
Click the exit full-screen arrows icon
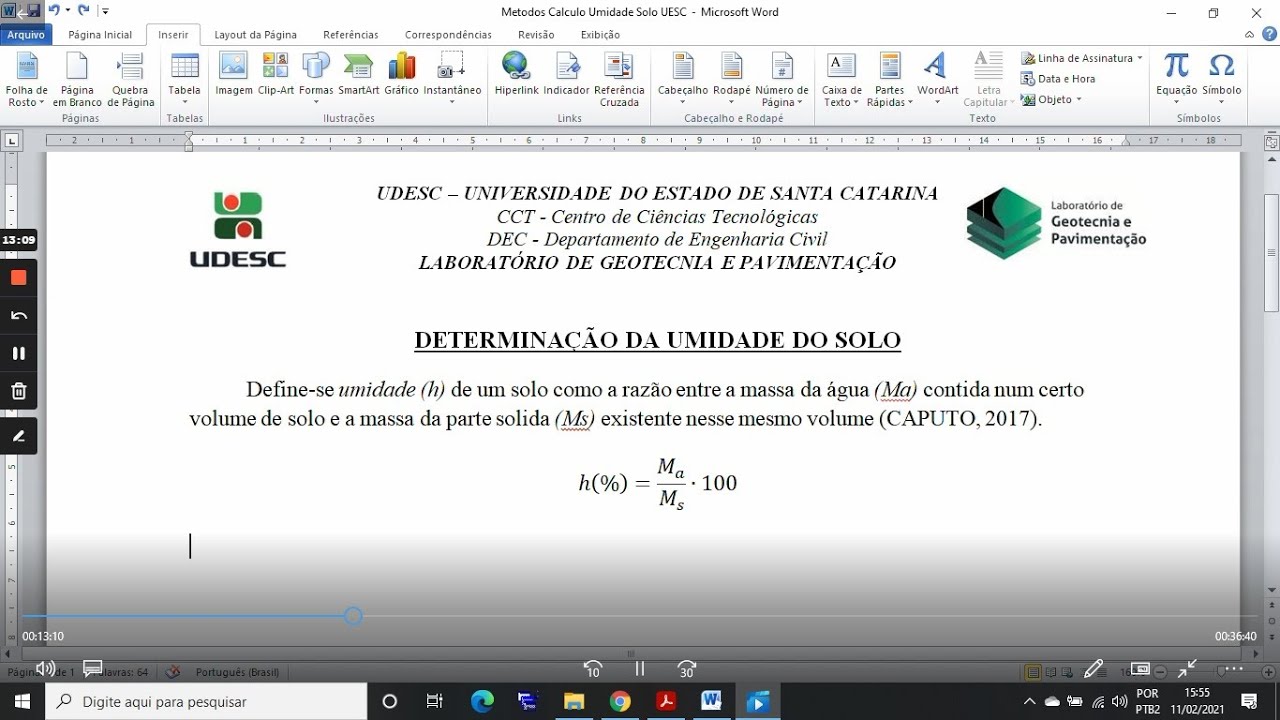click(x=1188, y=668)
